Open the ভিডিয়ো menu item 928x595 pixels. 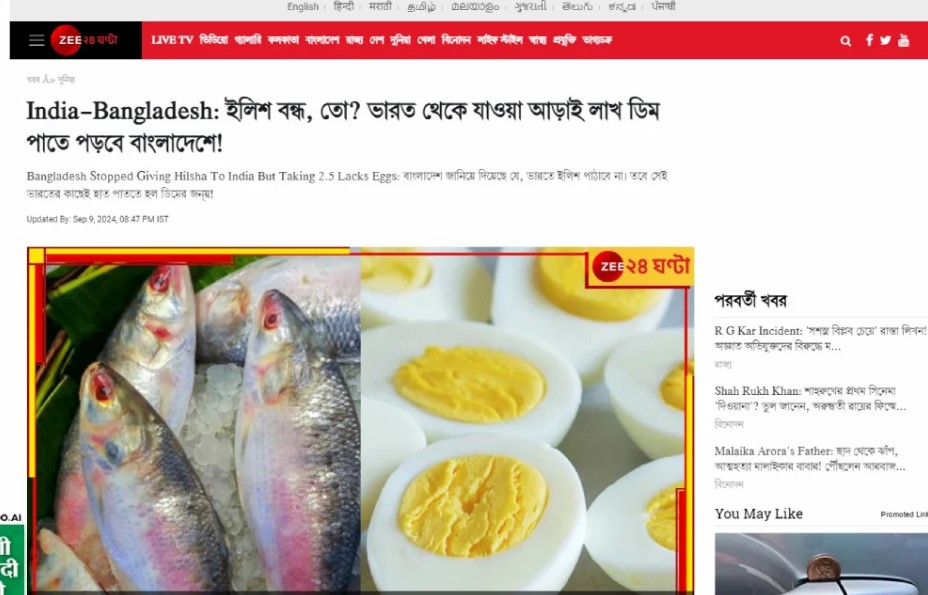point(214,40)
